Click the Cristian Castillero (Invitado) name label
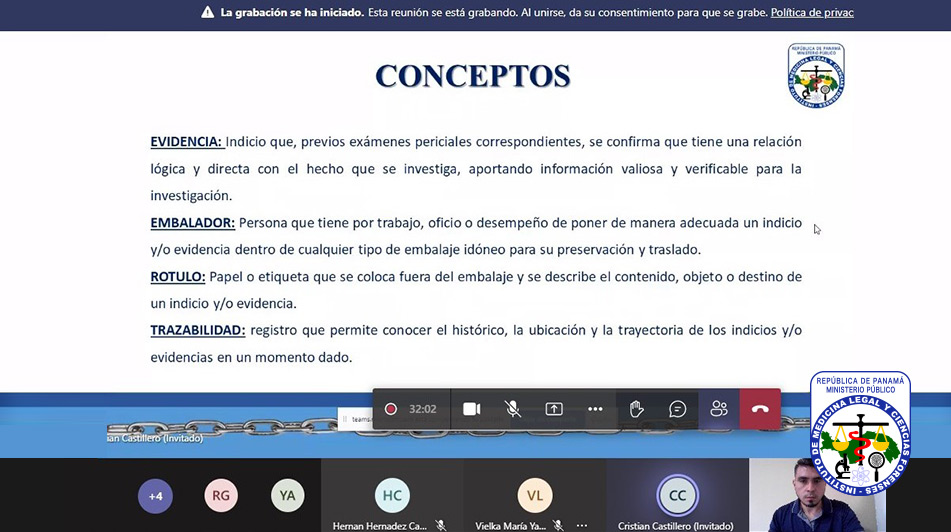Image resolution: width=951 pixels, height=532 pixels. tap(675, 526)
